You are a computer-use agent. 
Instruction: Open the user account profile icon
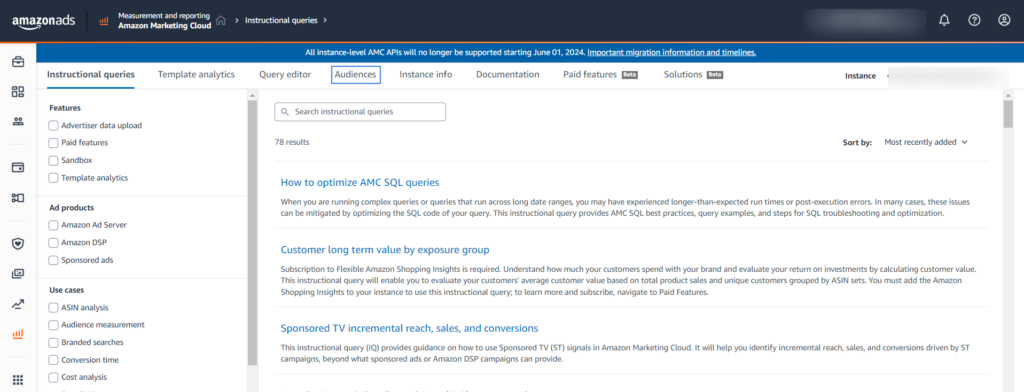point(1004,20)
